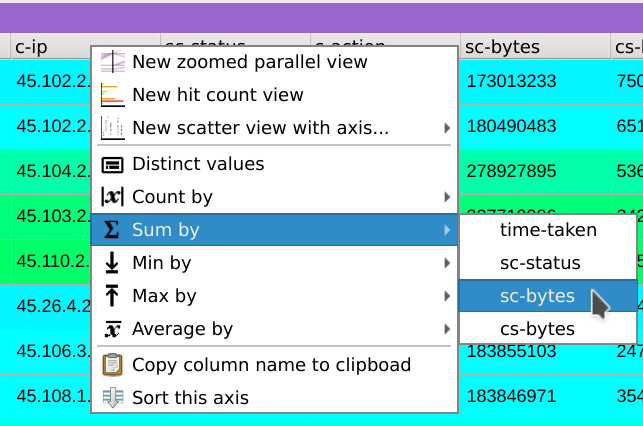This screenshot has width=643, height=426.
Task: Click the sc-bytes column header
Action: click(530, 47)
